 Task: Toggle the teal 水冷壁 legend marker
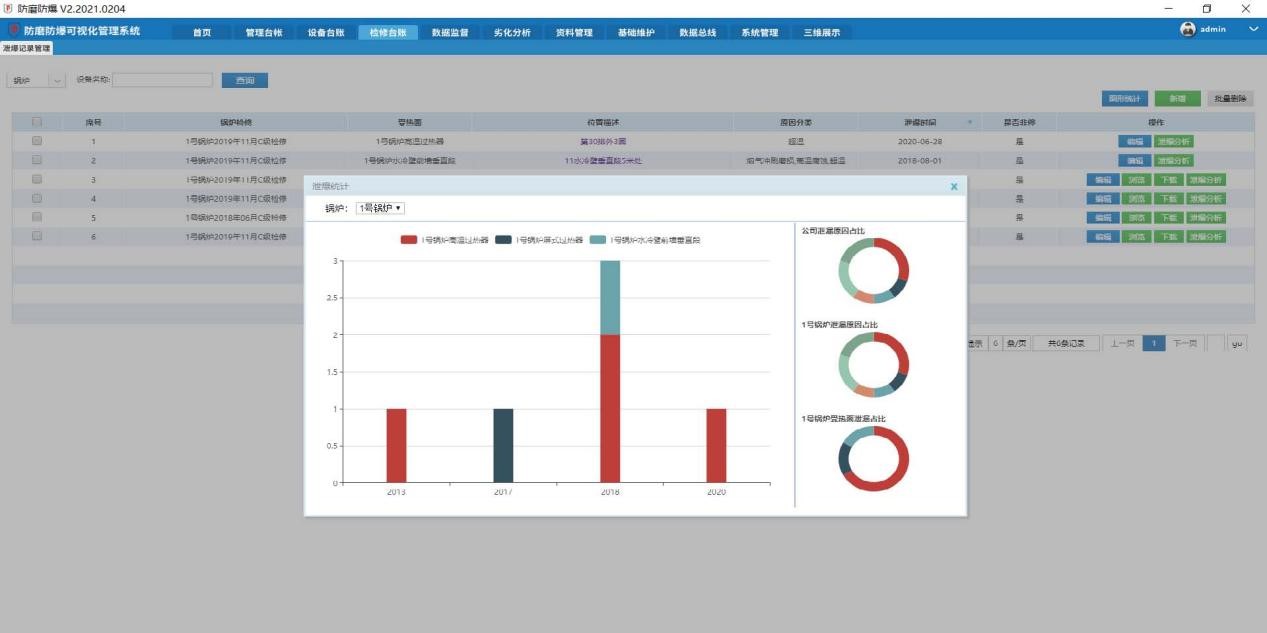coord(598,240)
